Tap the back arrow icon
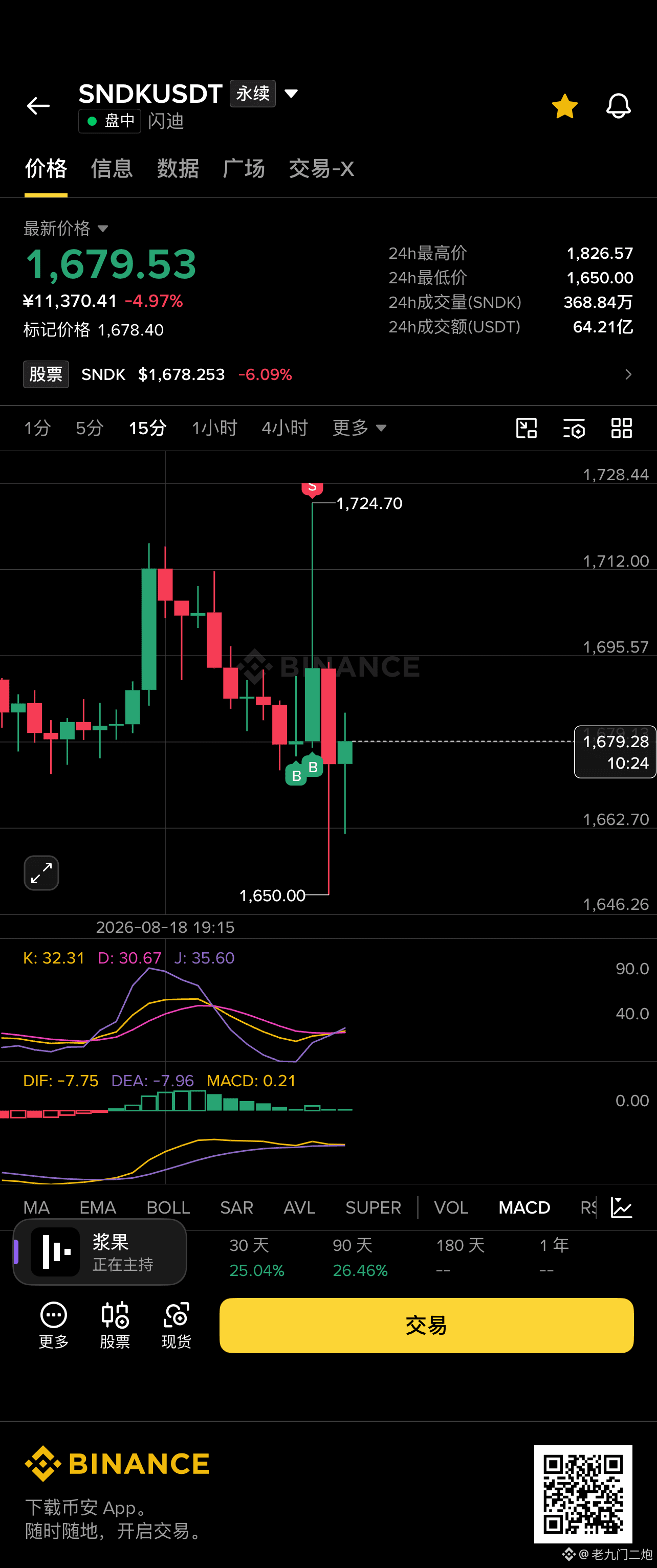The width and height of the screenshot is (657, 1568). pos(38,106)
